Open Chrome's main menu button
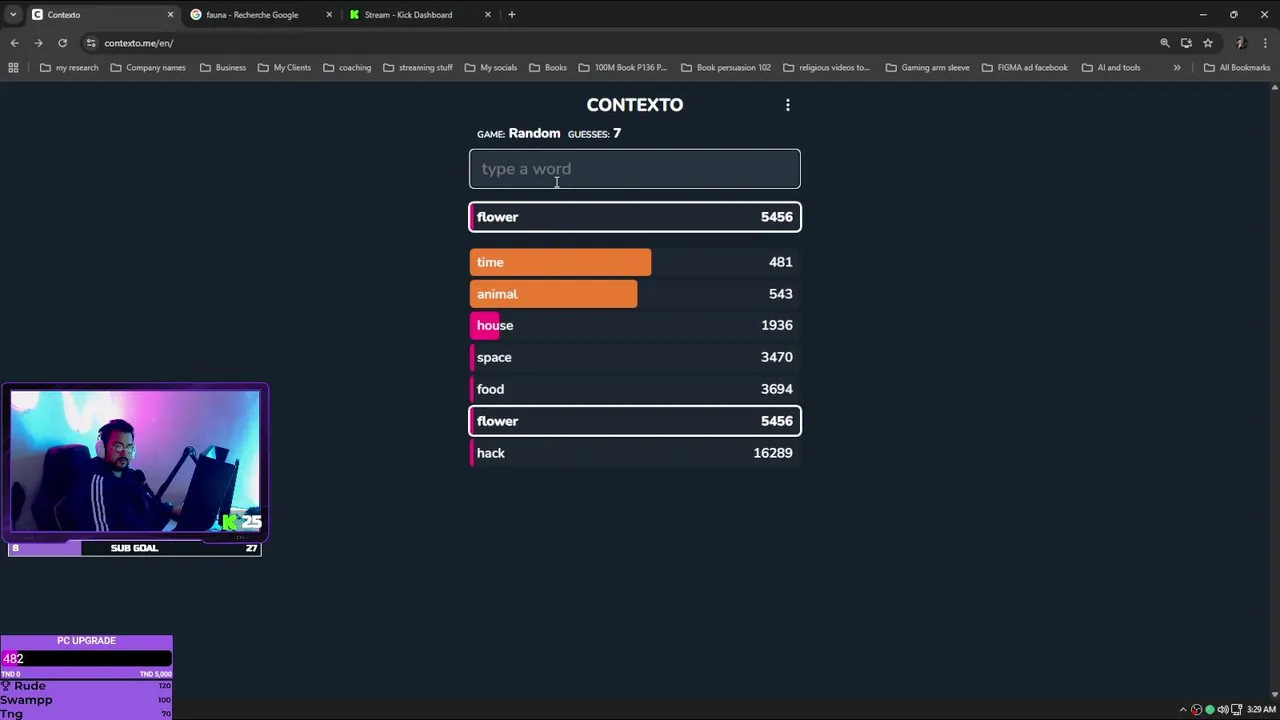Viewport: 1280px width, 720px height. click(x=1266, y=43)
